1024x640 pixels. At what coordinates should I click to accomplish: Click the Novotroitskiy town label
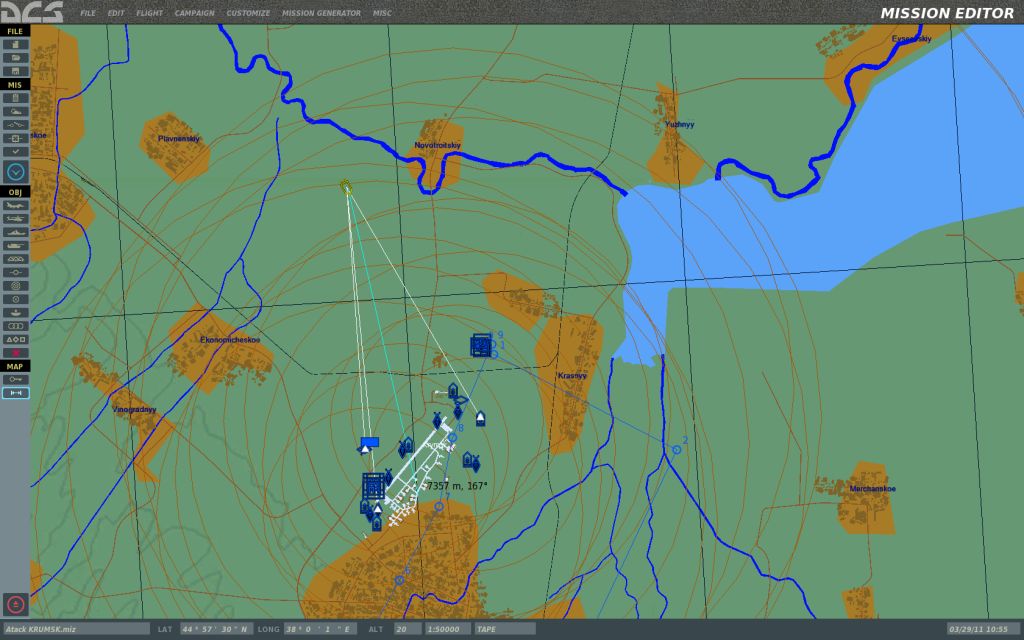click(x=438, y=145)
